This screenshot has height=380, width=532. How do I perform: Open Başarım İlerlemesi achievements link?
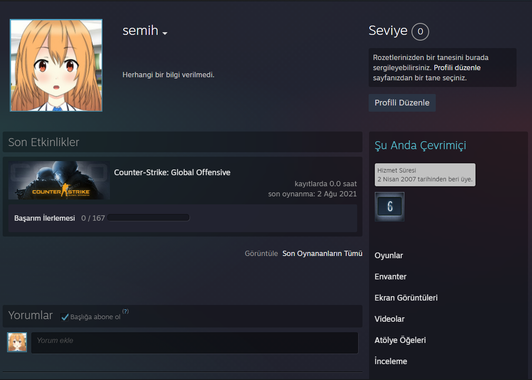click(44, 218)
